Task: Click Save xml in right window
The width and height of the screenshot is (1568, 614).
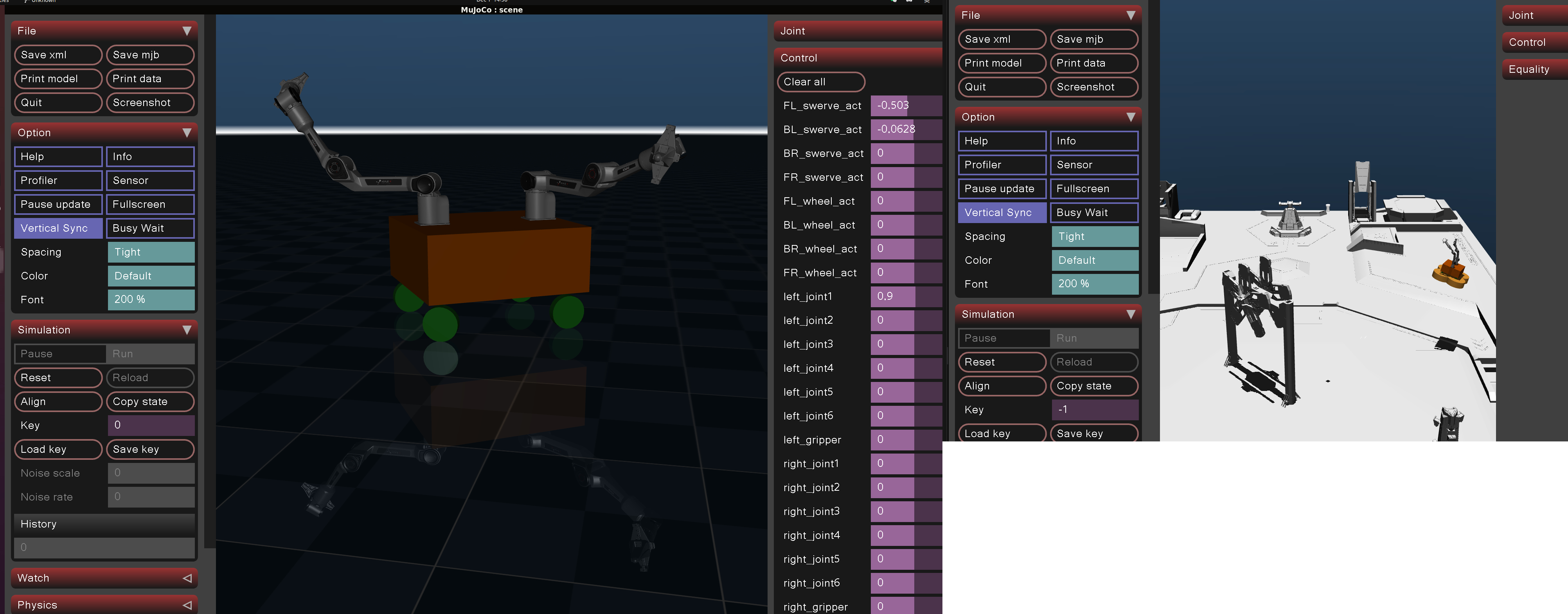Action: point(1002,39)
